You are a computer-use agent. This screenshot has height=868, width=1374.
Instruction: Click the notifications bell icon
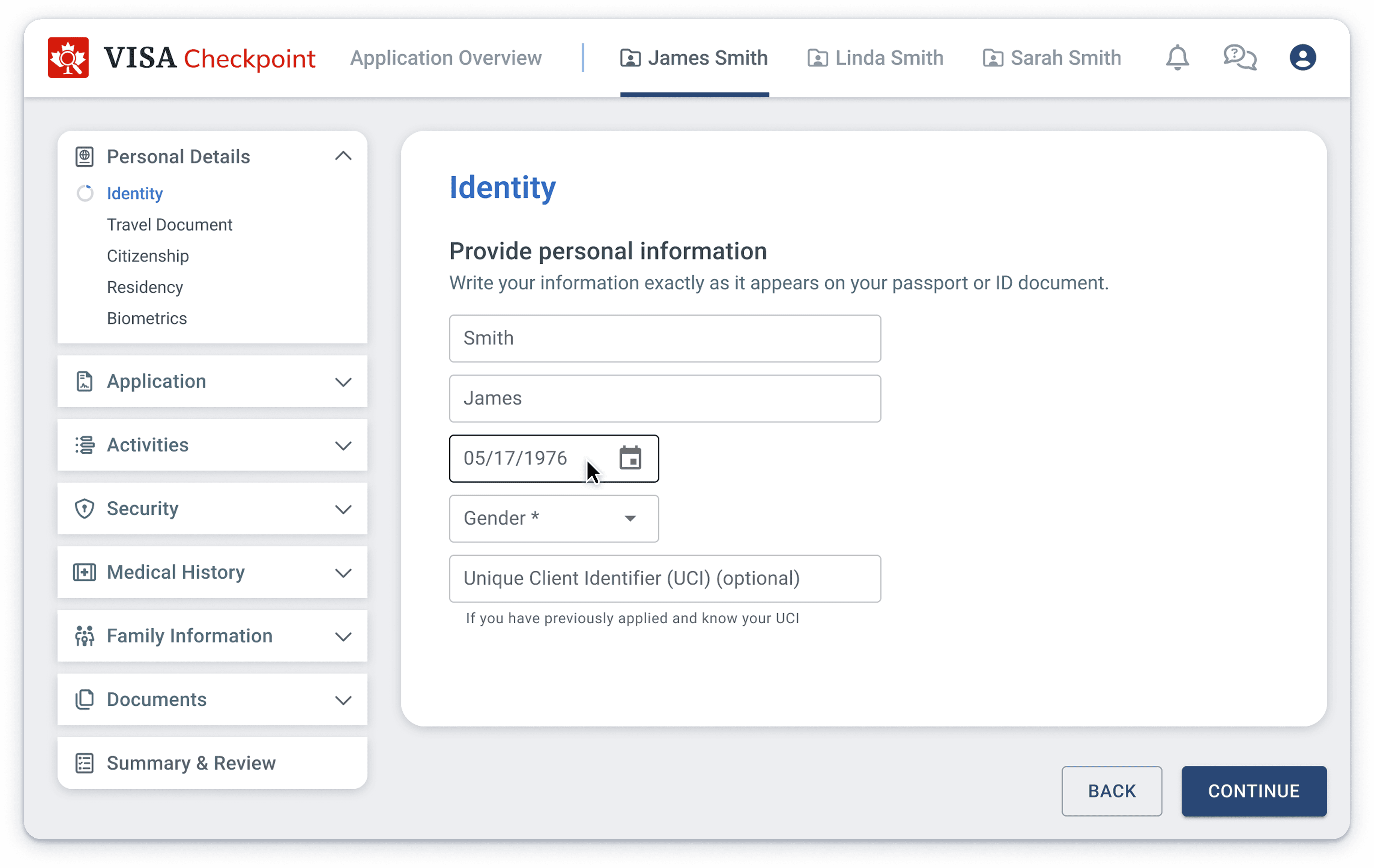point(1177,58)
